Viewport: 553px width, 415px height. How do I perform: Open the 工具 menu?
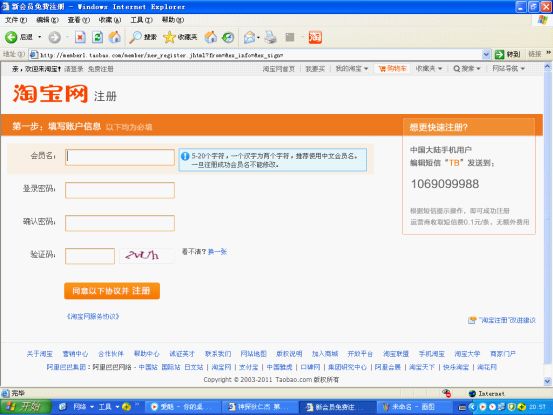click(x=141, y=20)
